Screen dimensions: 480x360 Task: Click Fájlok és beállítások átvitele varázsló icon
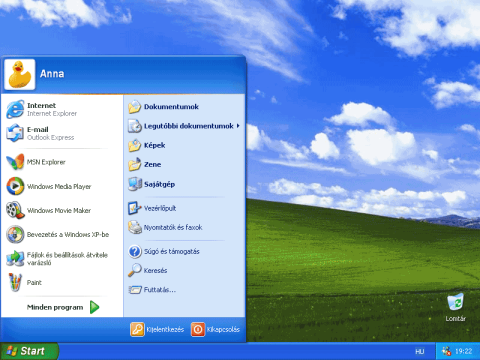pos(15,258)
